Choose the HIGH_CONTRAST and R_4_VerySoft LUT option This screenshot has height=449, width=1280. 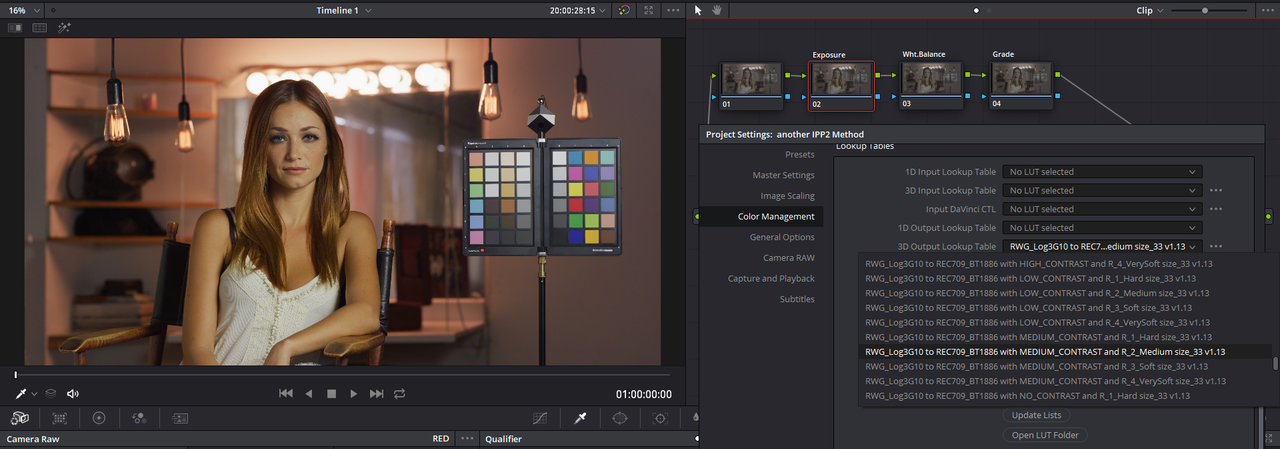[x=1065, y=263]
